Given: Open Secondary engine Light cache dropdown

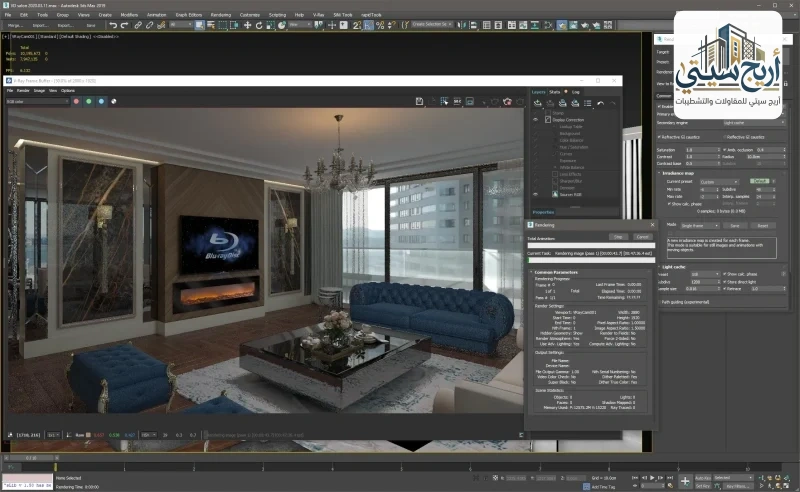Looking at the screenshot, I should tap(754, 123).
